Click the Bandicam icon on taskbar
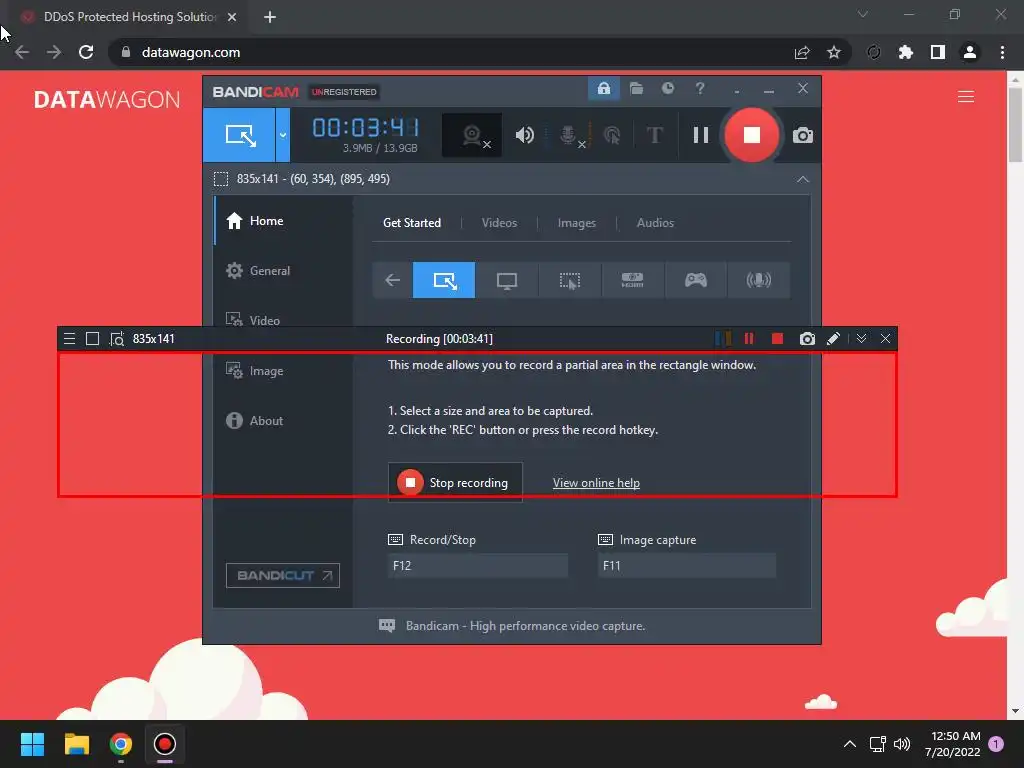1024x768 pixels. coord(165,744)
